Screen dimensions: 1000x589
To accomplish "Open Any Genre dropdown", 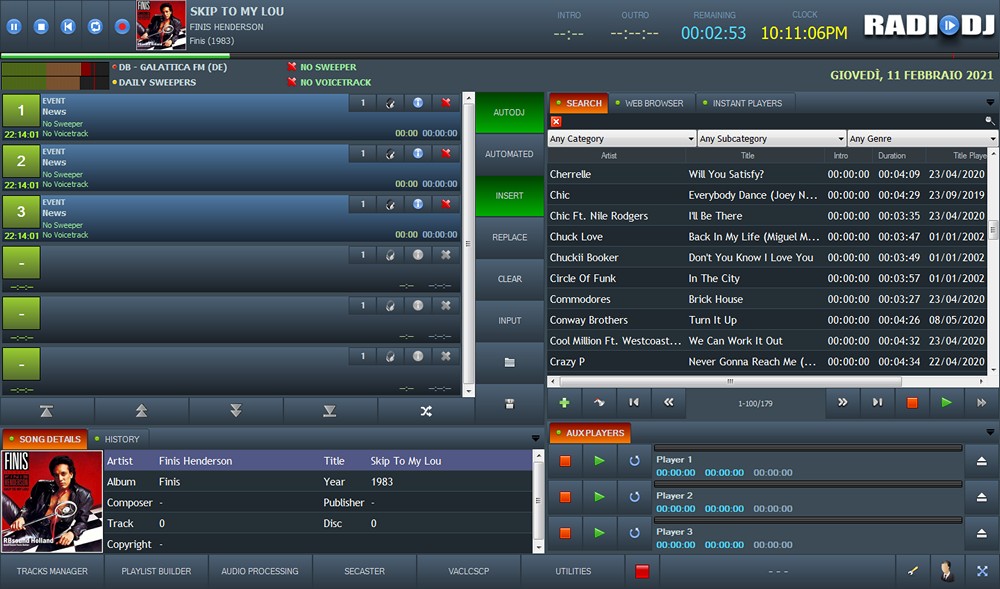I will (922, 138).
